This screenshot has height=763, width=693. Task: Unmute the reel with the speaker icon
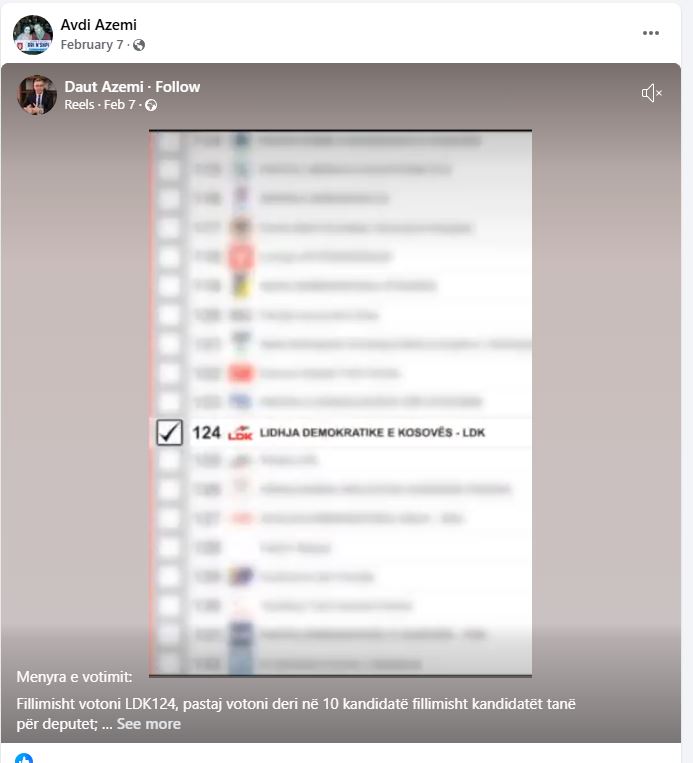tap(652, 93)
